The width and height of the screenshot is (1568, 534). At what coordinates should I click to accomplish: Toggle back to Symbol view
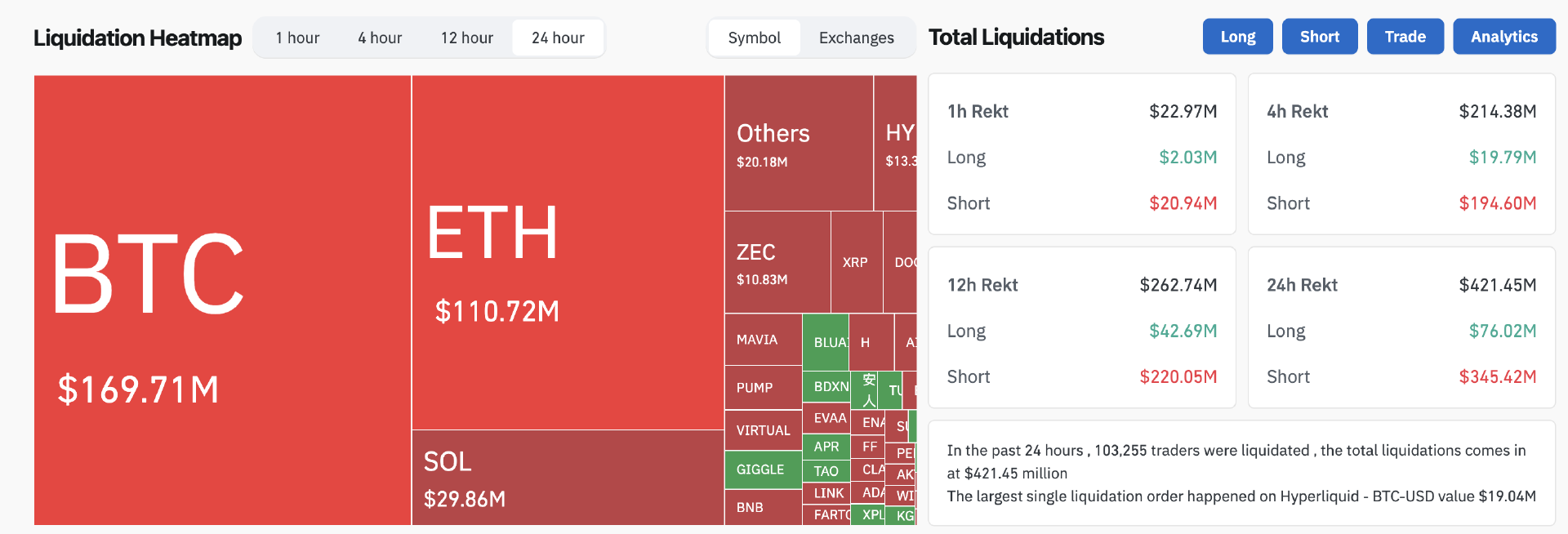[755, 38]
